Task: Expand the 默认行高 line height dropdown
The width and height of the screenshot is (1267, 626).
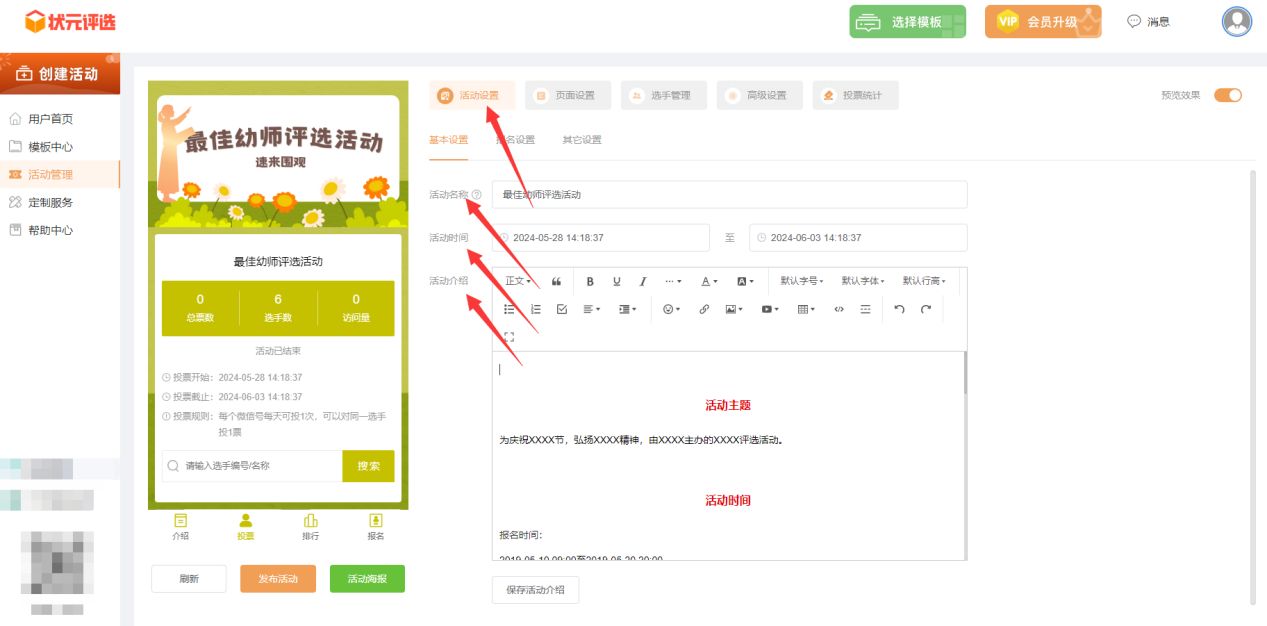Action: (923, 282)
